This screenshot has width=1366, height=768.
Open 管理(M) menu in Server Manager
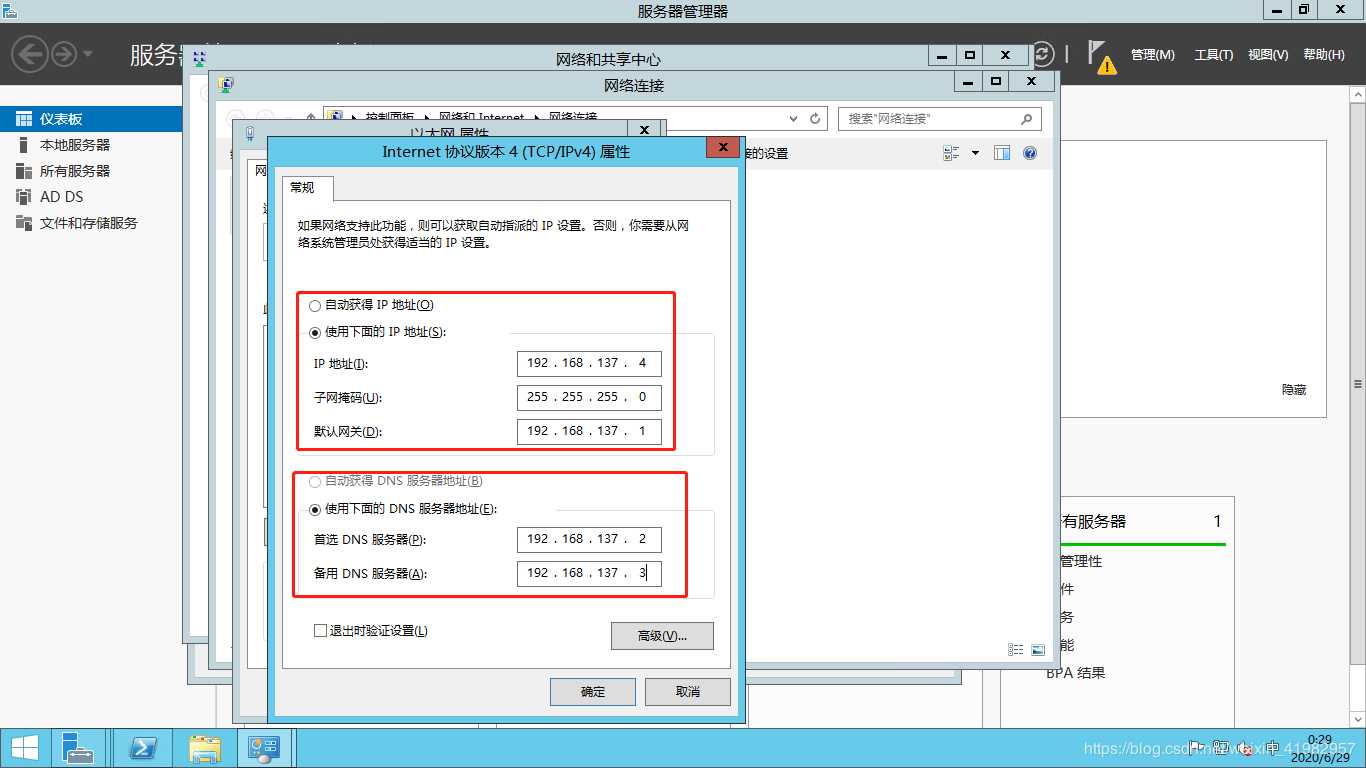click(1153, 55)
